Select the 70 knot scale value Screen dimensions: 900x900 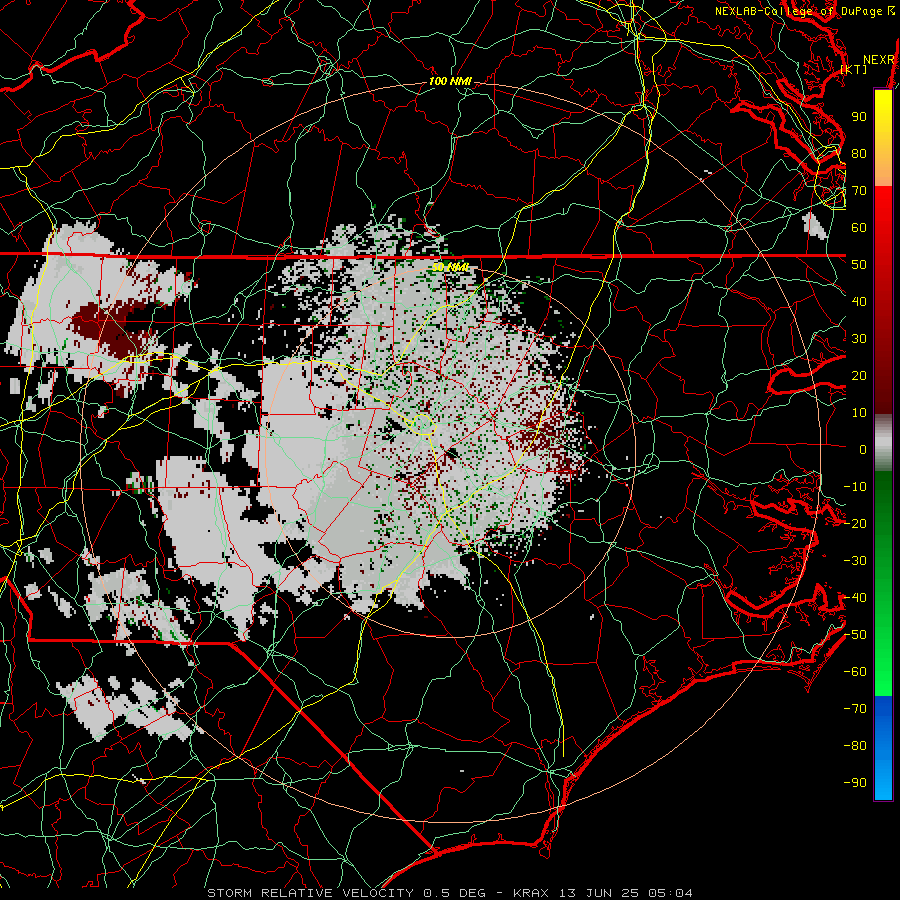click(x=859, y=191)
